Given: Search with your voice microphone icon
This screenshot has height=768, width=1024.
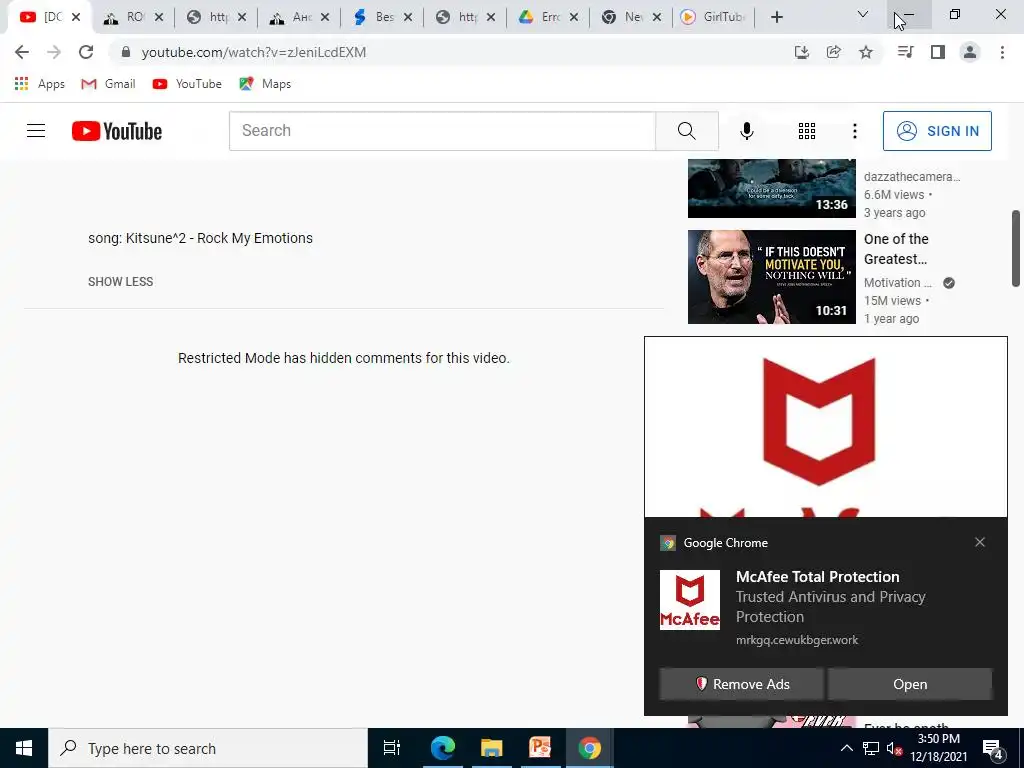Looking at the screenshot, I should click(x=746, y=131).
